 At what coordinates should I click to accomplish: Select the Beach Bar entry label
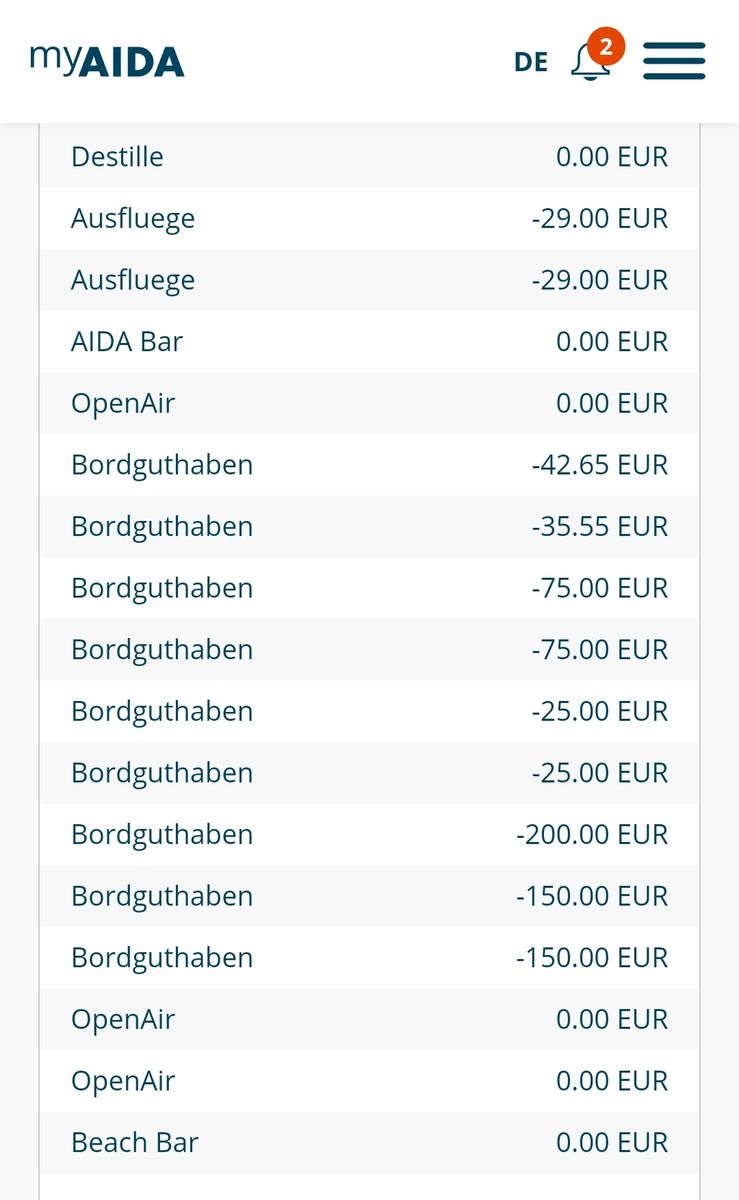135,1142
